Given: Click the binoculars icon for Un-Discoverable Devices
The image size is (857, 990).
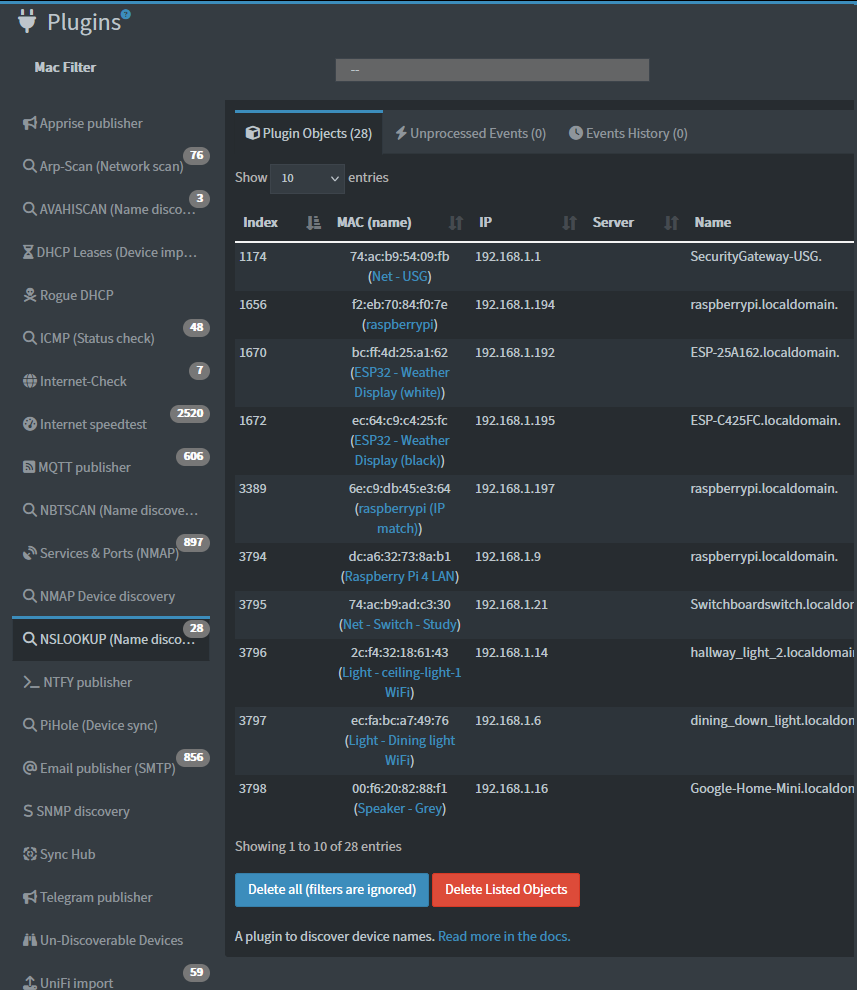Looking at the screenshot, I should (30, 939).
